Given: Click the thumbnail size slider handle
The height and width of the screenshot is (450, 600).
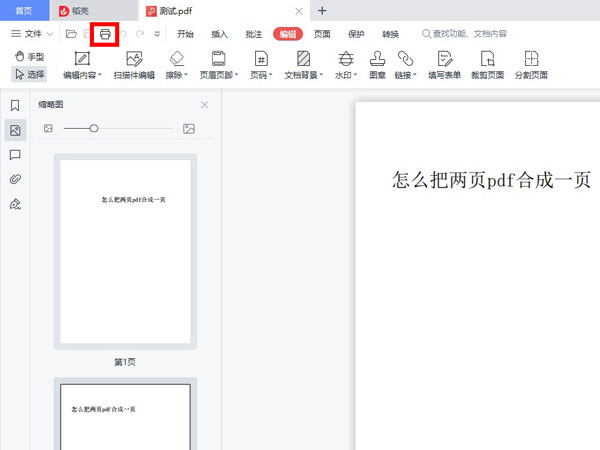Looking at the screenshot, I should 94,128.
